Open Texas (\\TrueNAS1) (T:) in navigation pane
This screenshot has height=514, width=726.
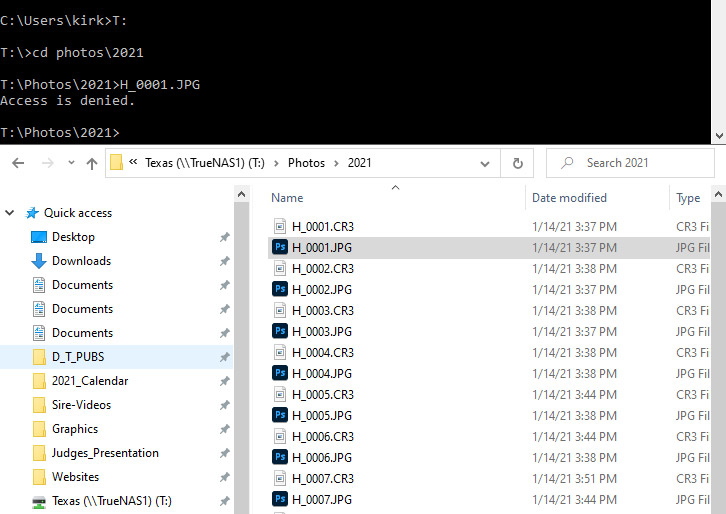pos(112,501)
